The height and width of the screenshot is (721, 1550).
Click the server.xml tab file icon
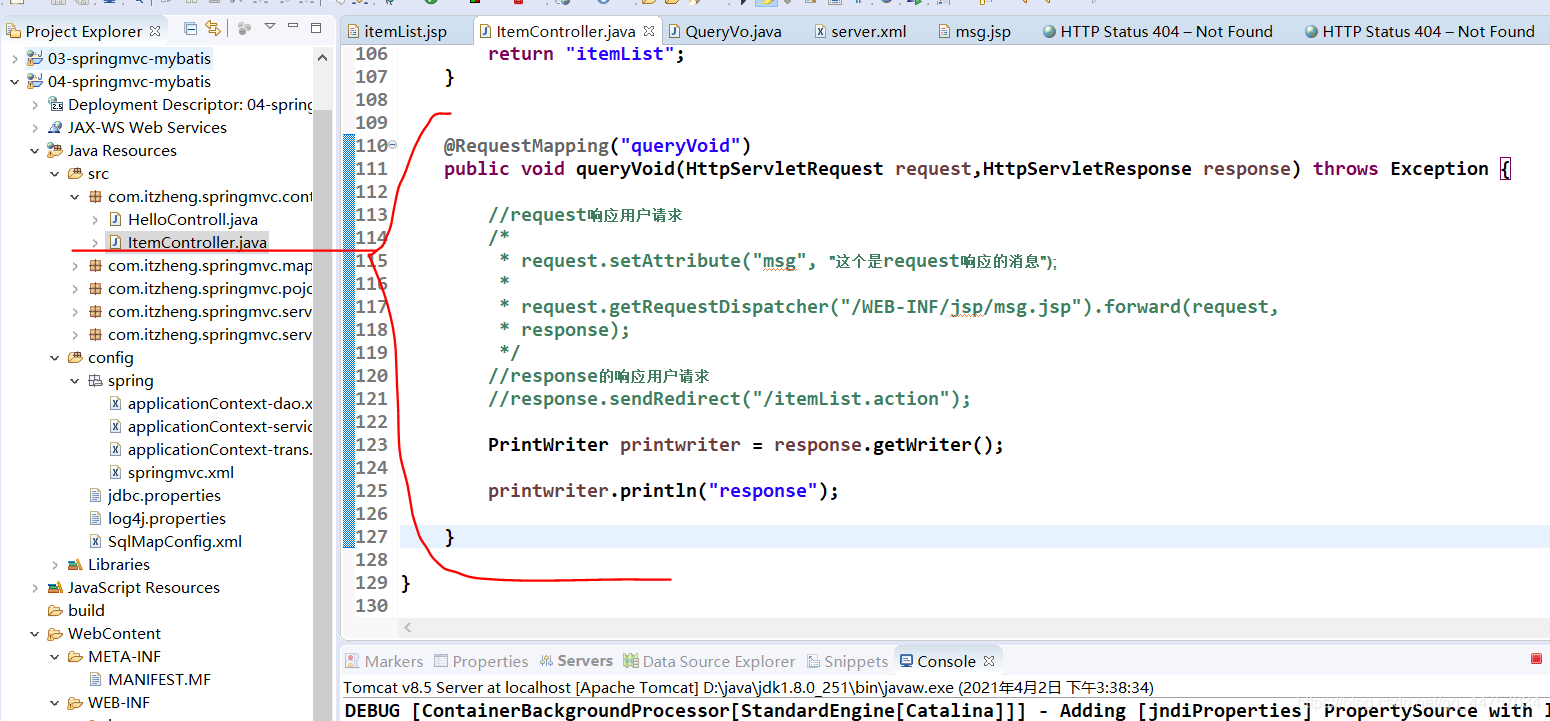pos(821,32)
